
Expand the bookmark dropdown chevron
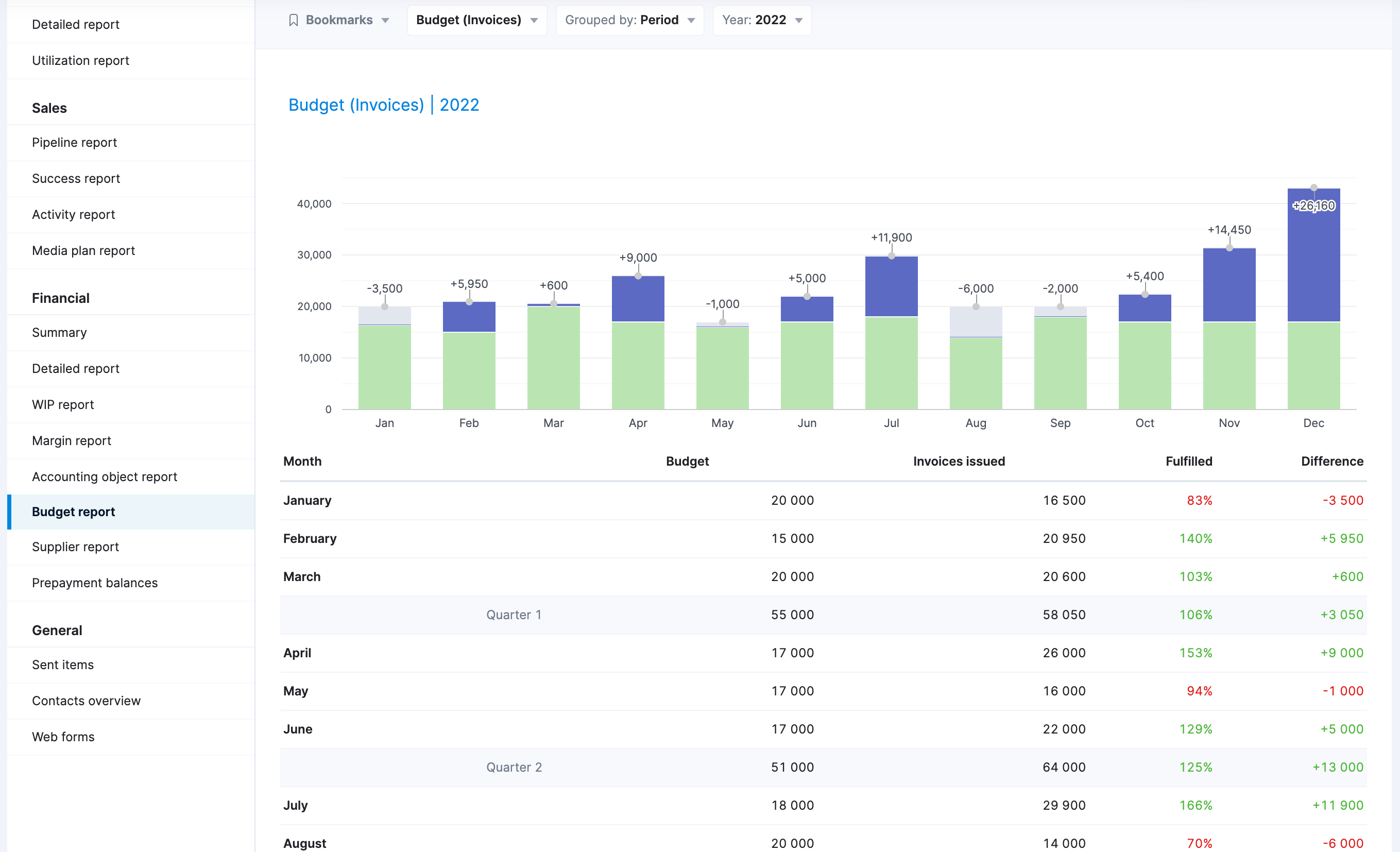point(385,20)
